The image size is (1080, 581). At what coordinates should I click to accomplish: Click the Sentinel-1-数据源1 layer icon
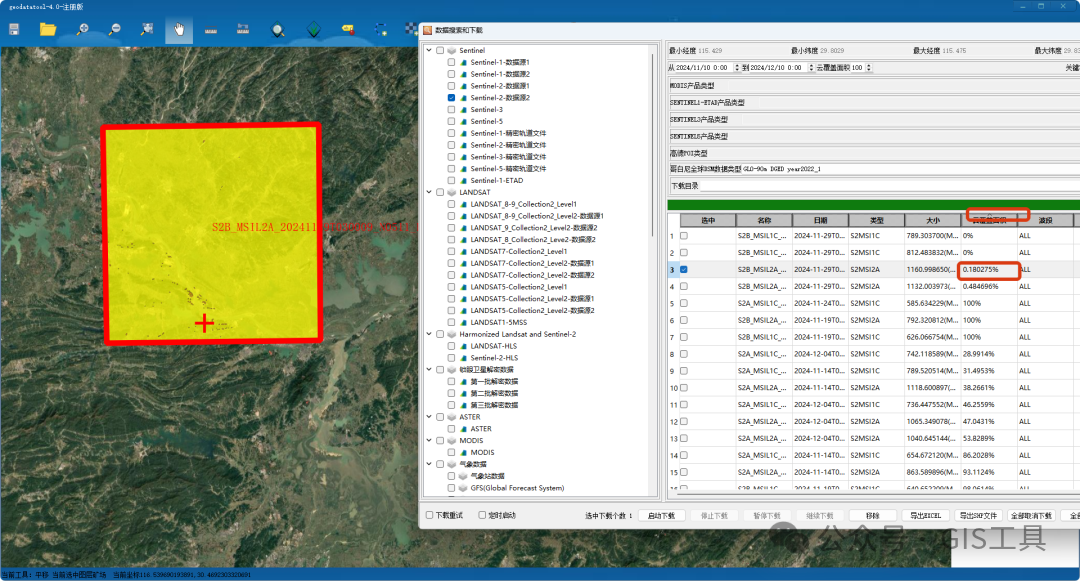point(464,62)
